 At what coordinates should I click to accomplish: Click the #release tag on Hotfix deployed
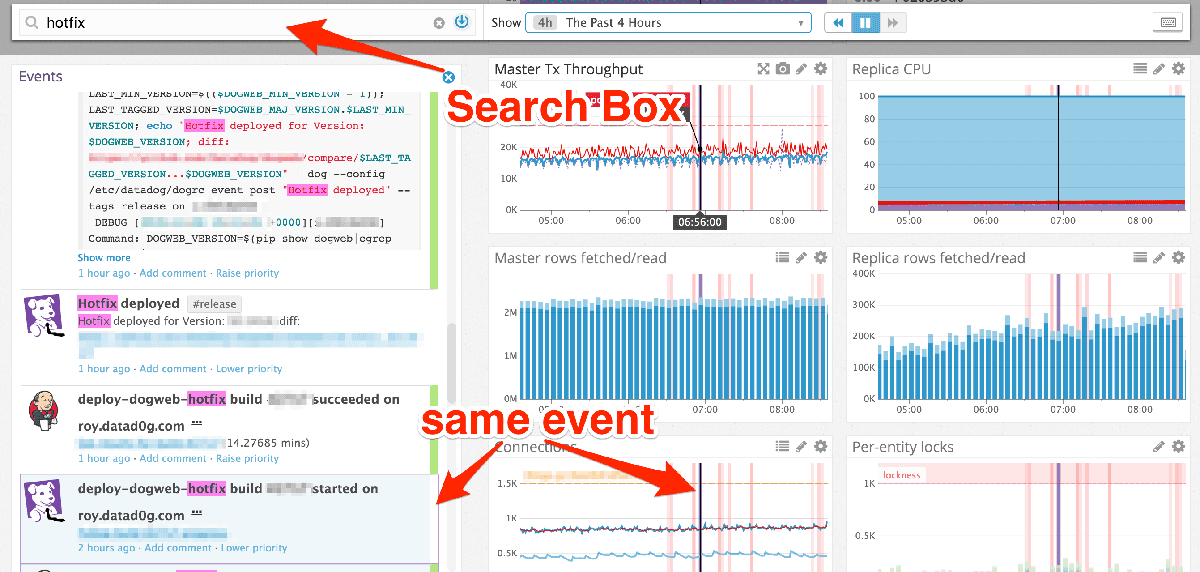[x=214, y=304]
